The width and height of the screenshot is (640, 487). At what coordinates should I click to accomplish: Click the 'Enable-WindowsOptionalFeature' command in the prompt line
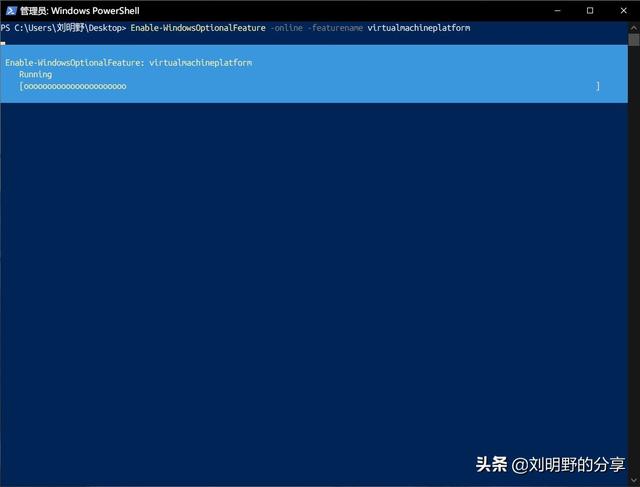click(x=198, y=28)
